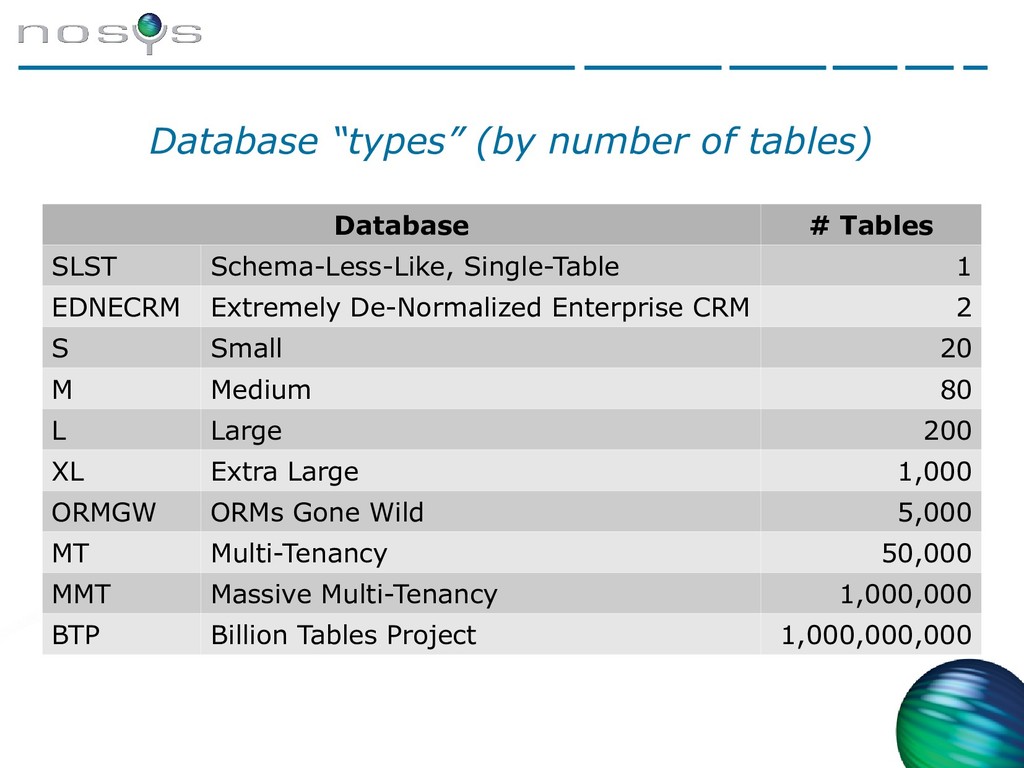Click the '1,000,000' tables value
The image size is (1024, 768).
coord(906,594)
